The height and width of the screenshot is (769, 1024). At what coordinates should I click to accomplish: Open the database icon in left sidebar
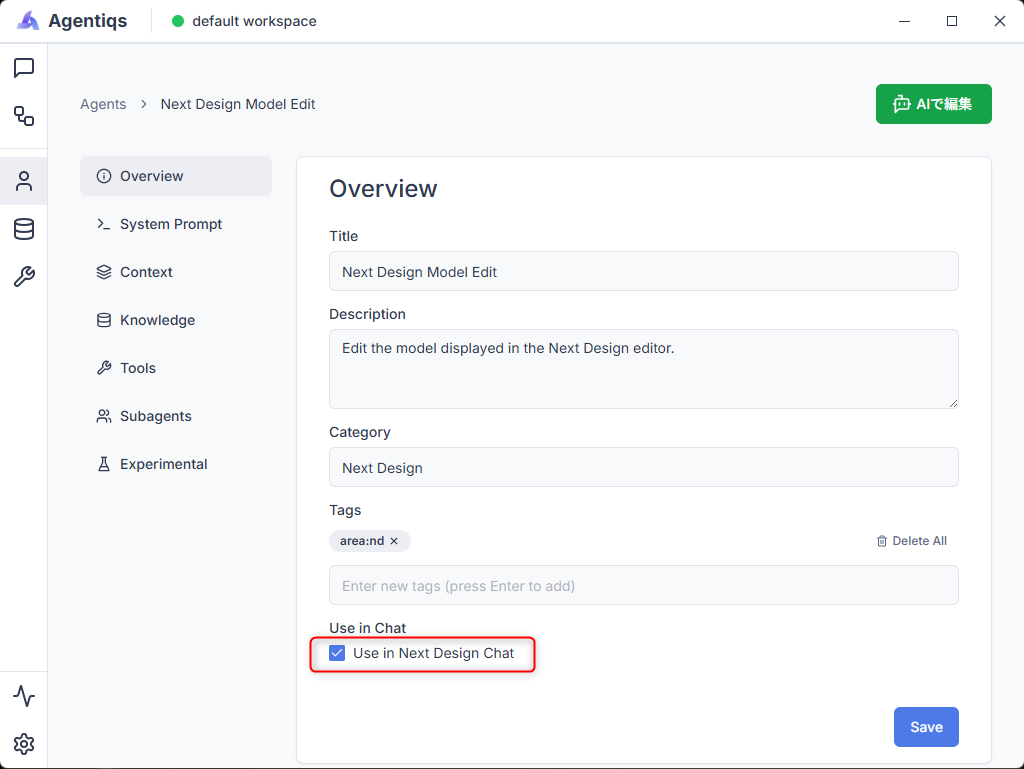(x=24, y=229)
